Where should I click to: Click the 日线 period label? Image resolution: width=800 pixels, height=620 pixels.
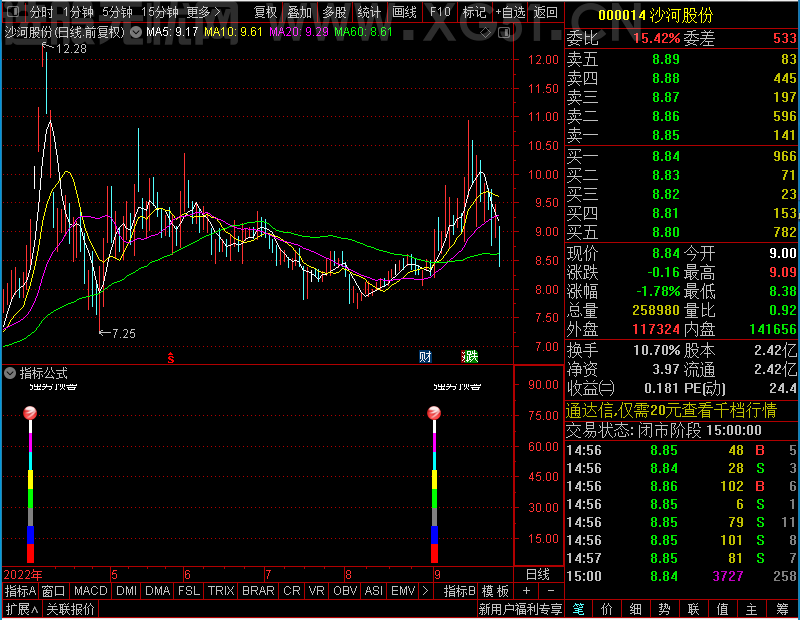coord(538,574)
